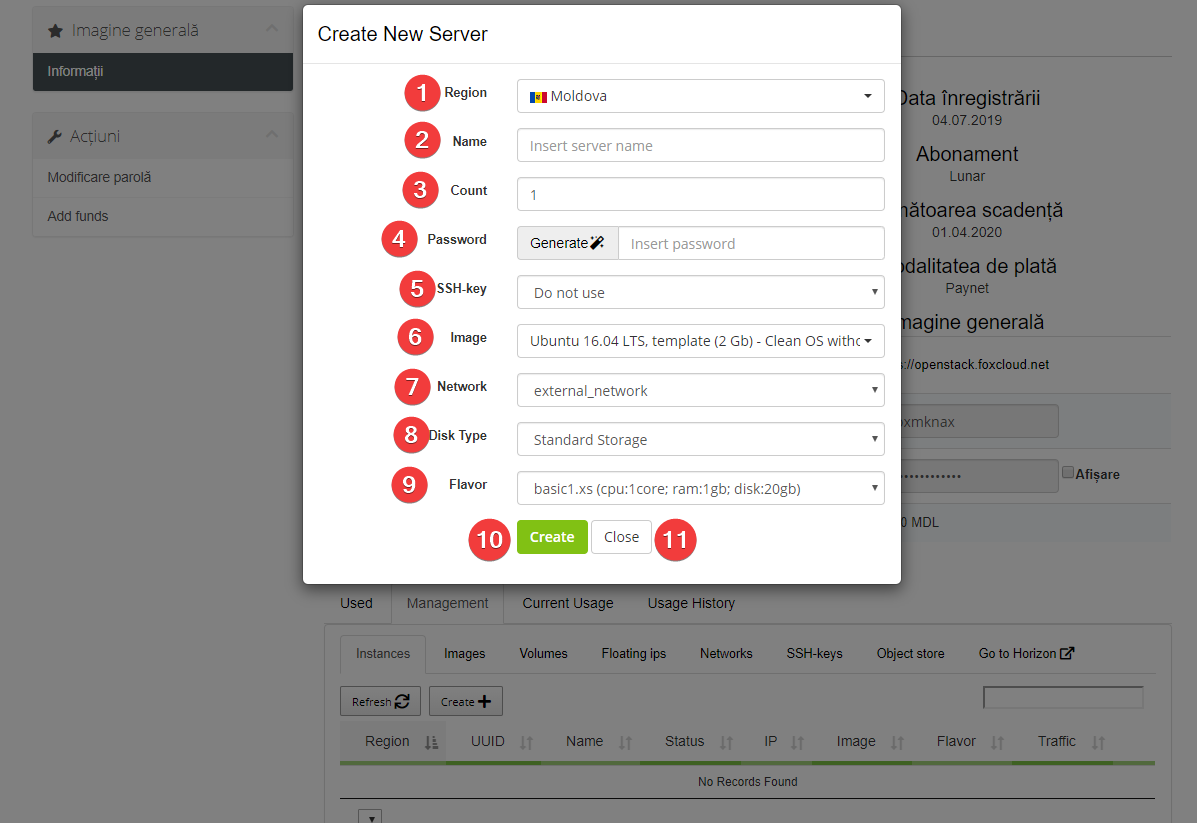
Task: Click the Close button in dialog
Action: coord(621,537)
